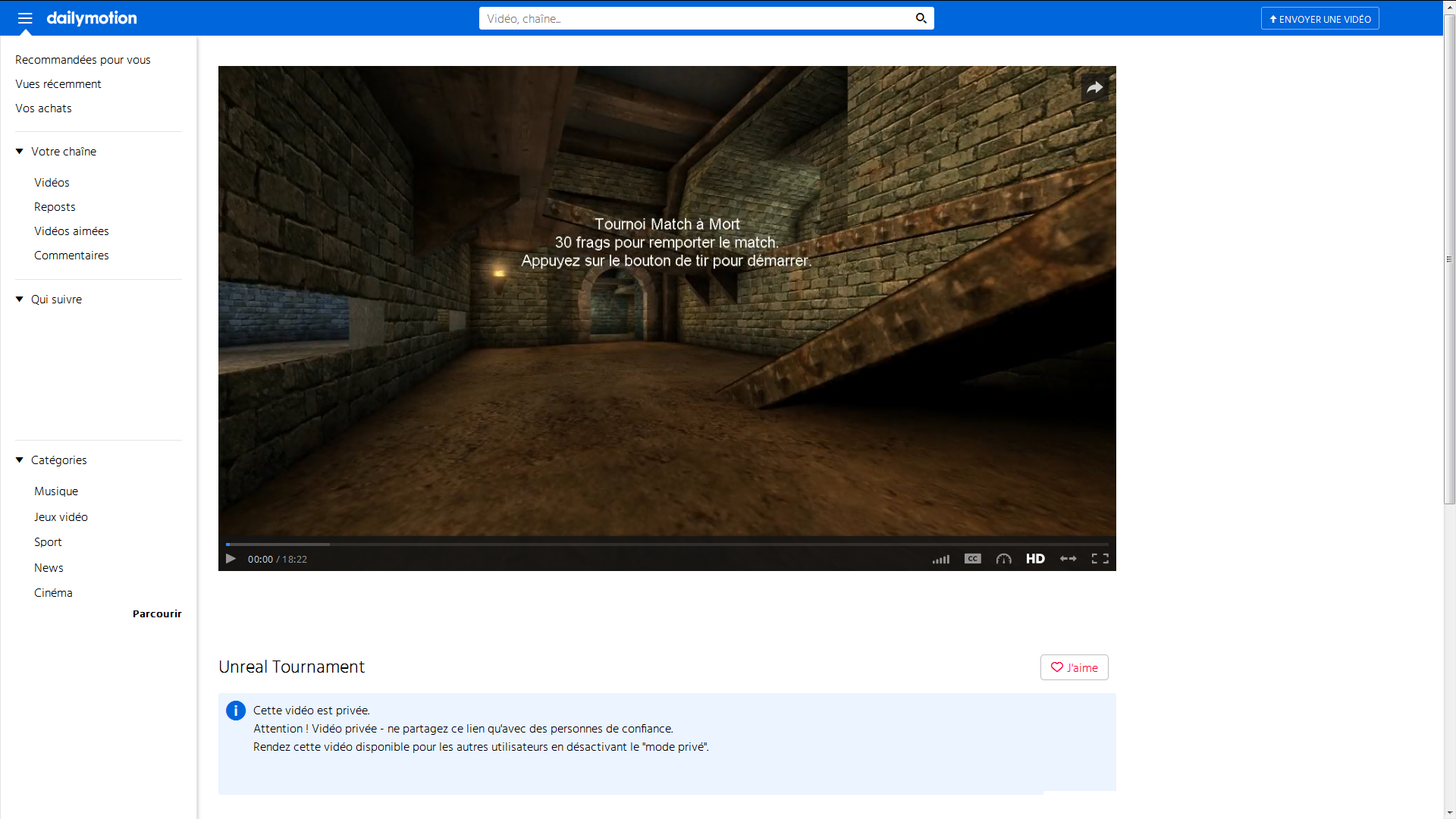
Task: Open Vues récemment
Action: coord(58,84)
